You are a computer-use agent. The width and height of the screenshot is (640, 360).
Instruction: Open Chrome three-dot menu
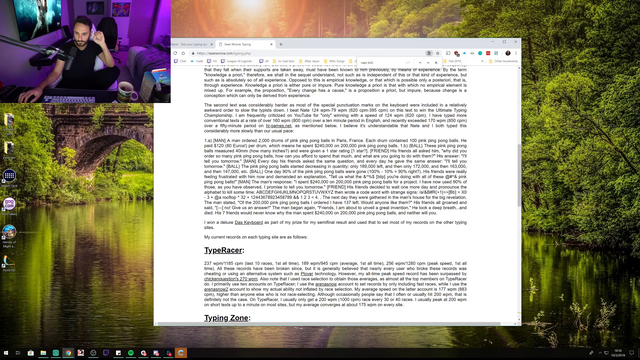coord(516,53)
